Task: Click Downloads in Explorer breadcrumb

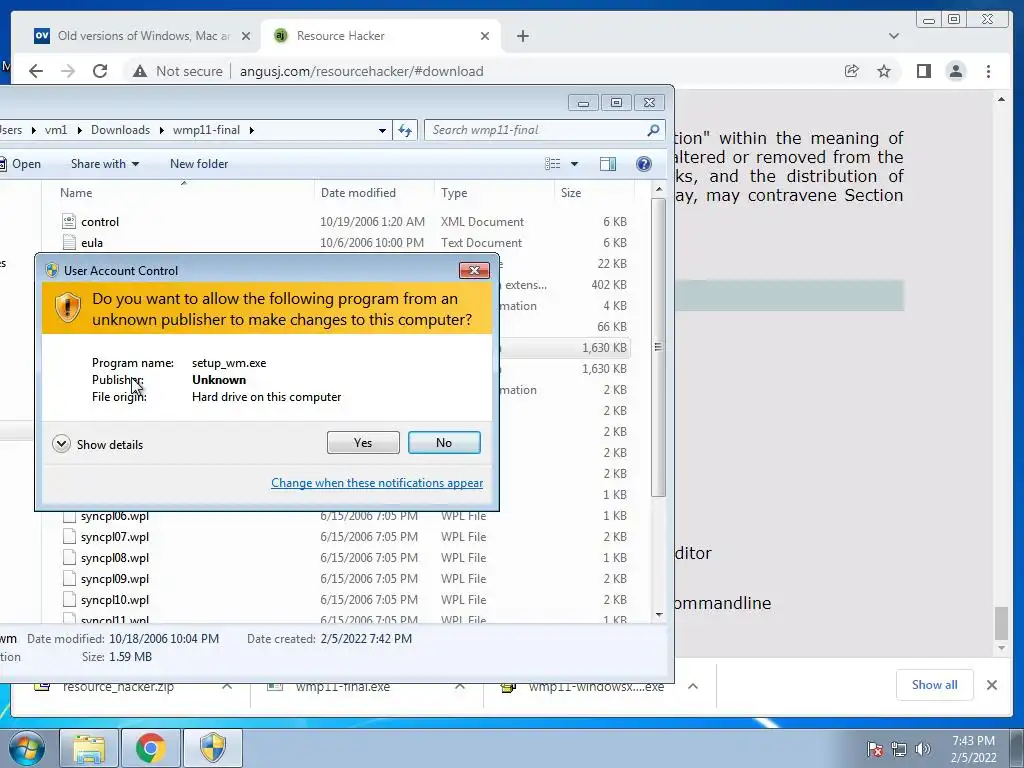Action: click(120, 130)
